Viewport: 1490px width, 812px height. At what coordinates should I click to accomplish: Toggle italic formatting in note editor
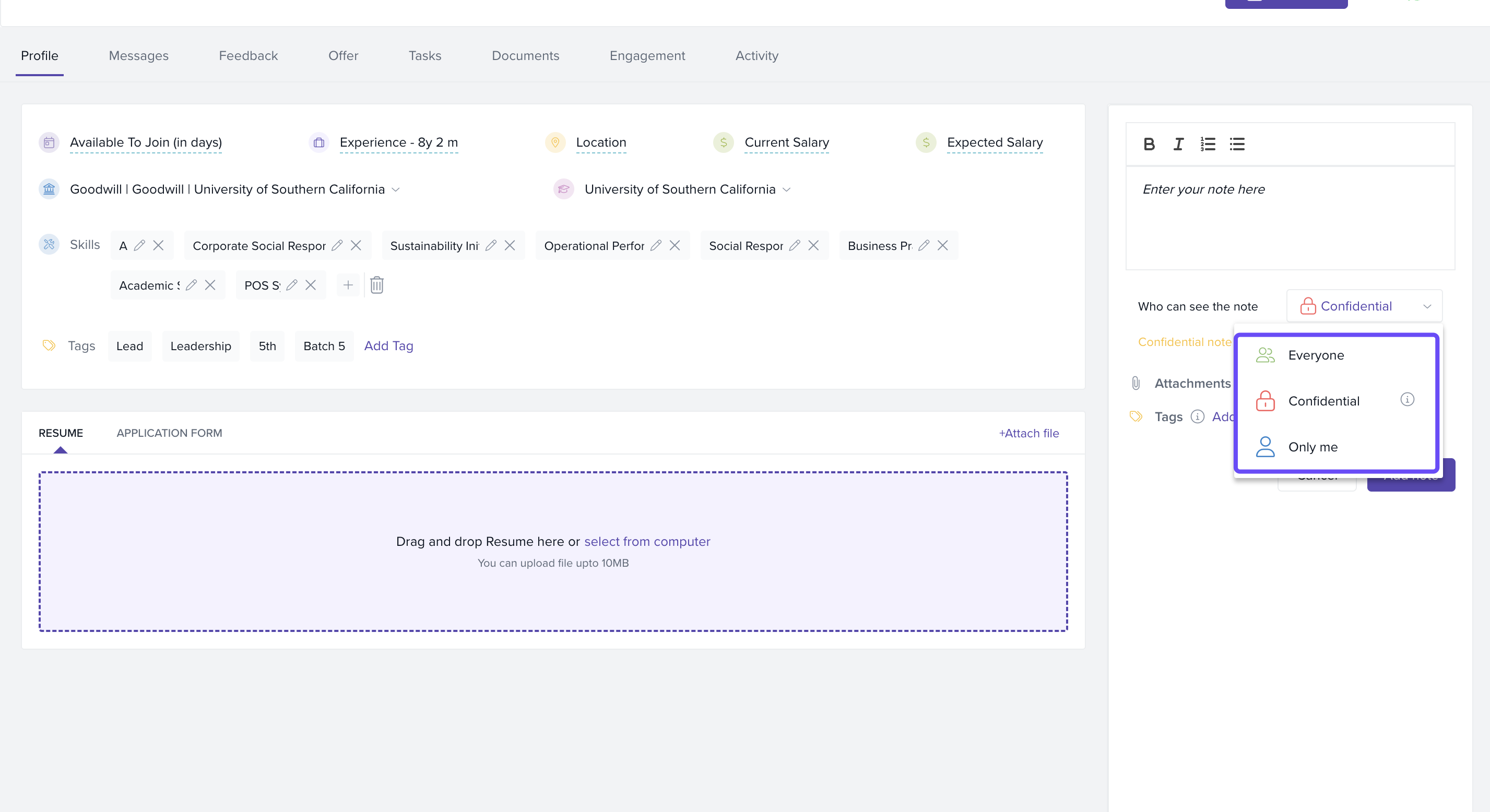tap(1178, 144)
